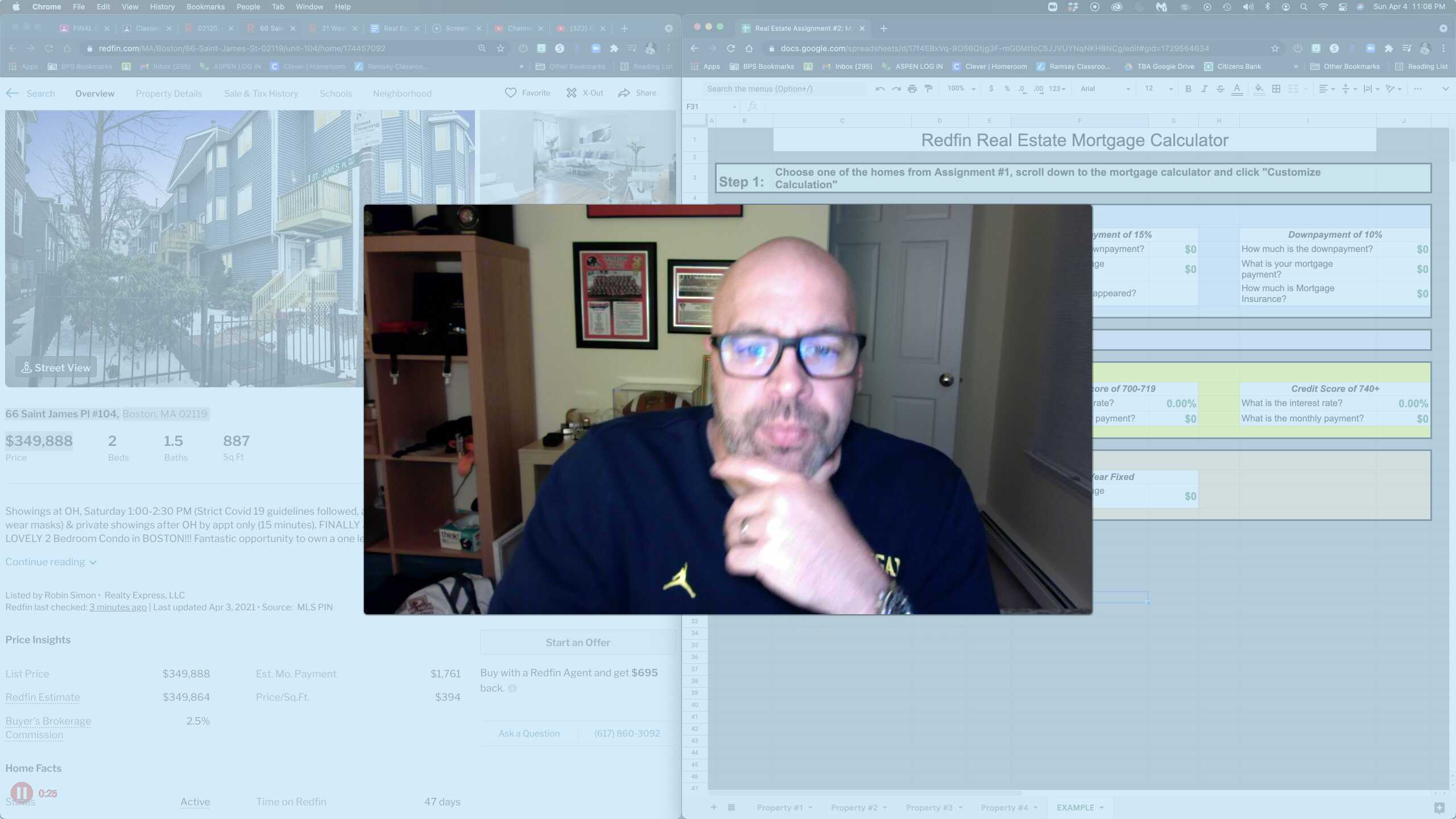
Task: Click the Start an Offer button
Action: tap(577, 642)
